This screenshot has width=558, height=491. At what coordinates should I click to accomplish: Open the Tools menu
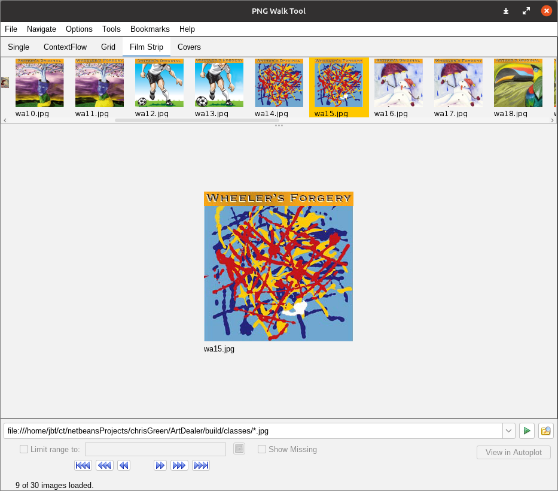(x=111, y=29)
